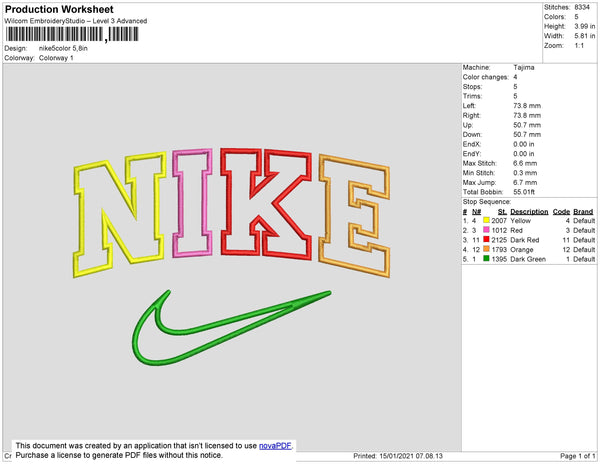Select the Yellow thread color swatch
The height and width of the screenshot is (464, 600).
pyautogui.click(x=486, y=220)
